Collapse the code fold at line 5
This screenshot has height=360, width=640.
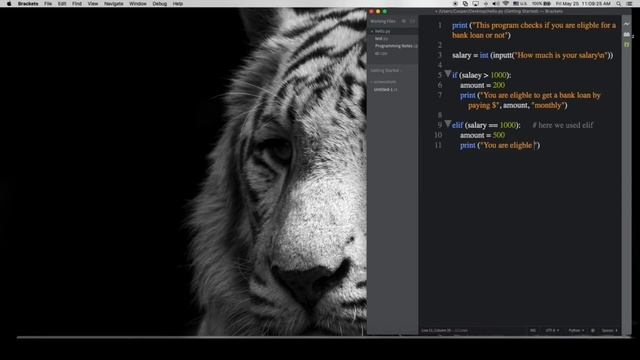point(448,74)
